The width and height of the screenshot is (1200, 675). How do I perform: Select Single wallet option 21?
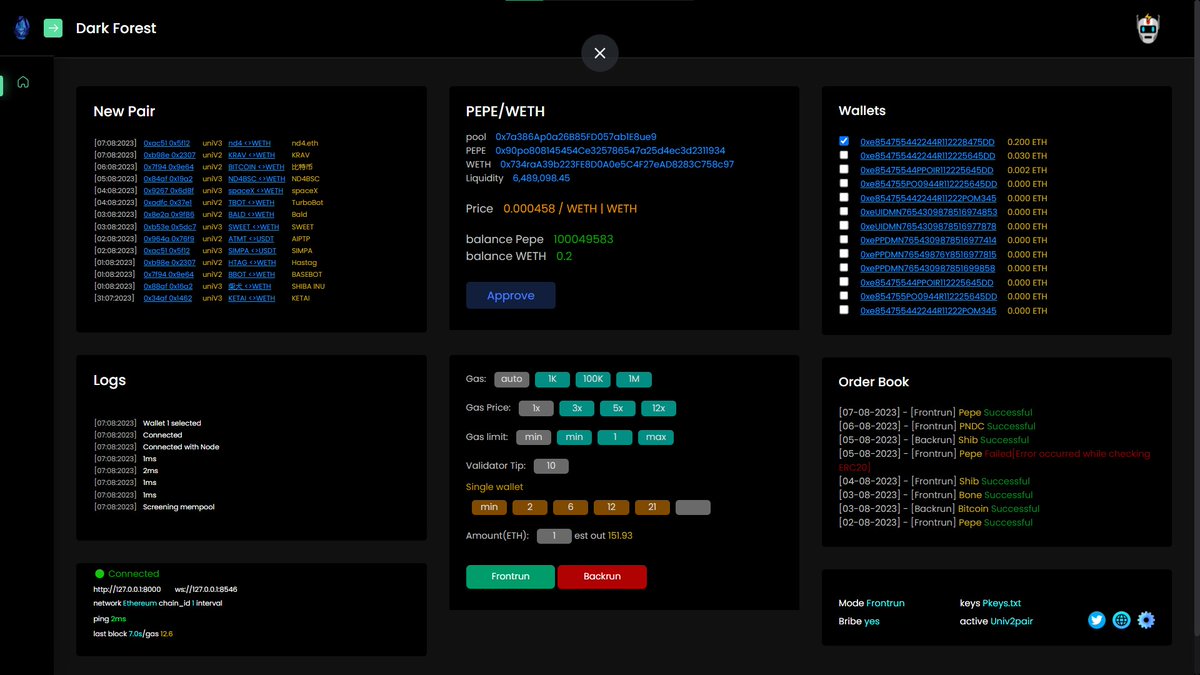652,507
